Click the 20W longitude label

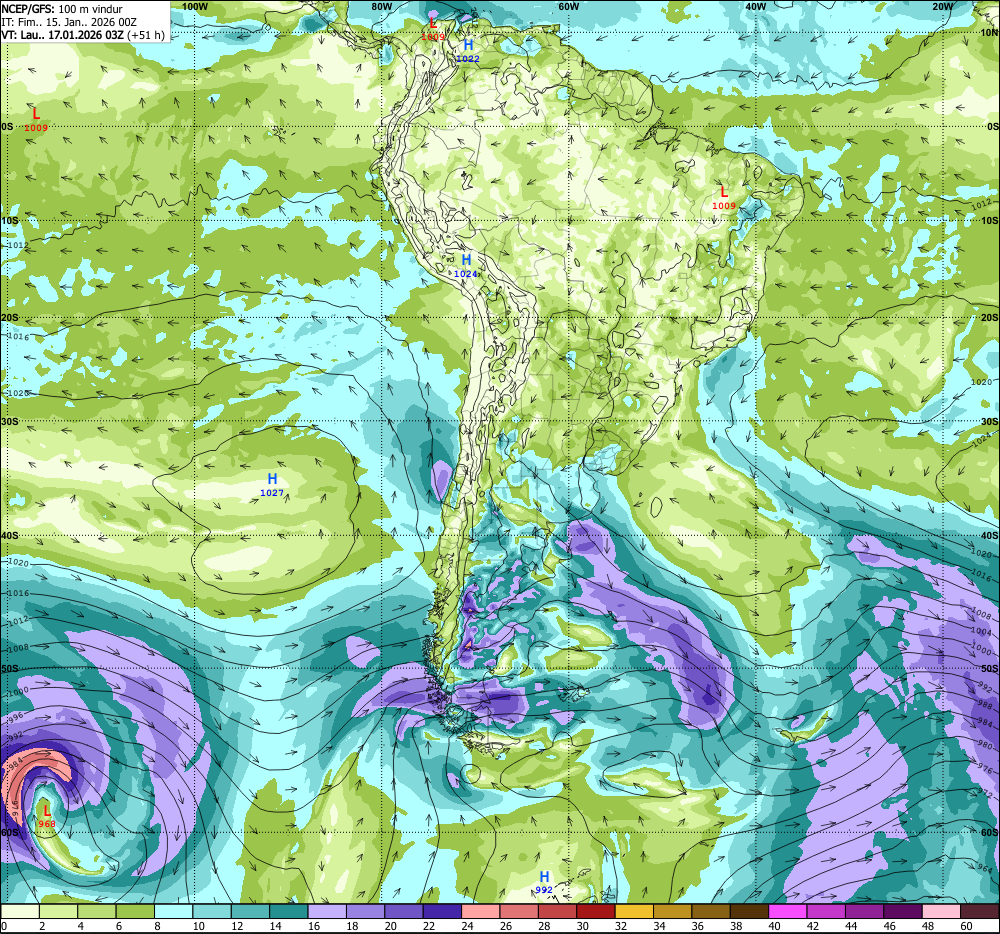click(x=942, y=6)
